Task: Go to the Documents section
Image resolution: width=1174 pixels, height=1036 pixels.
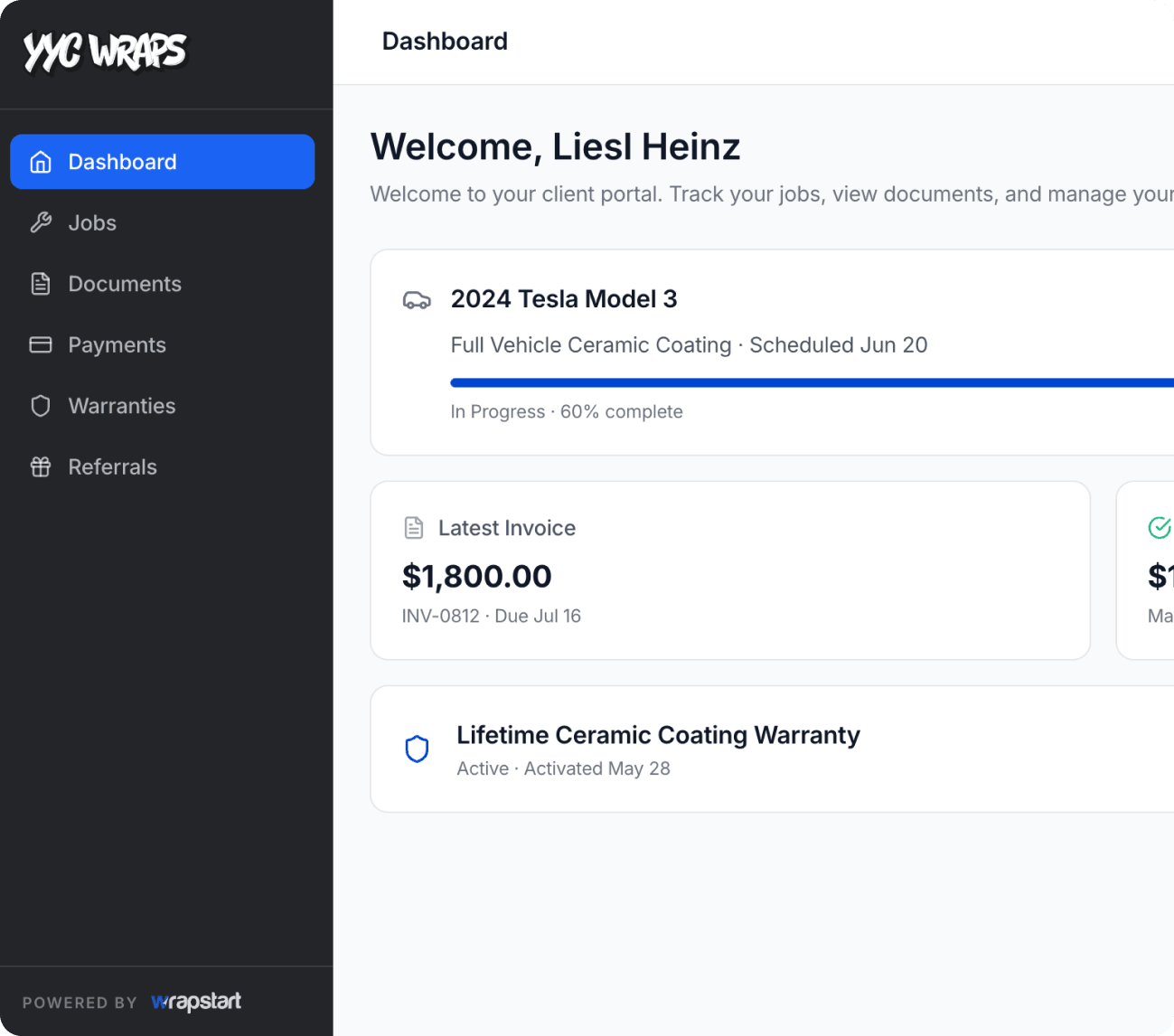Action: coord(163,284)
